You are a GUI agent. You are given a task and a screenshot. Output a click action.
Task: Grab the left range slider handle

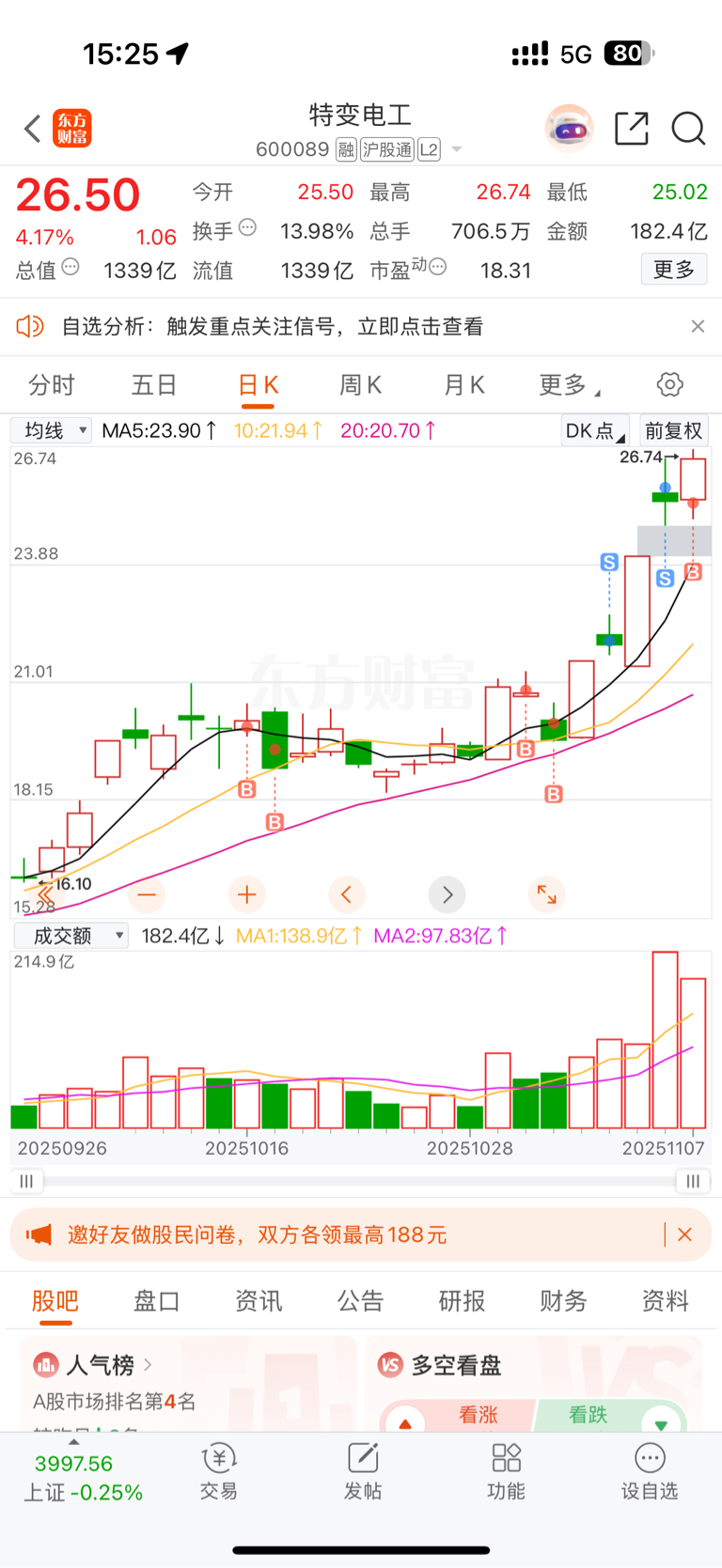26,1181
